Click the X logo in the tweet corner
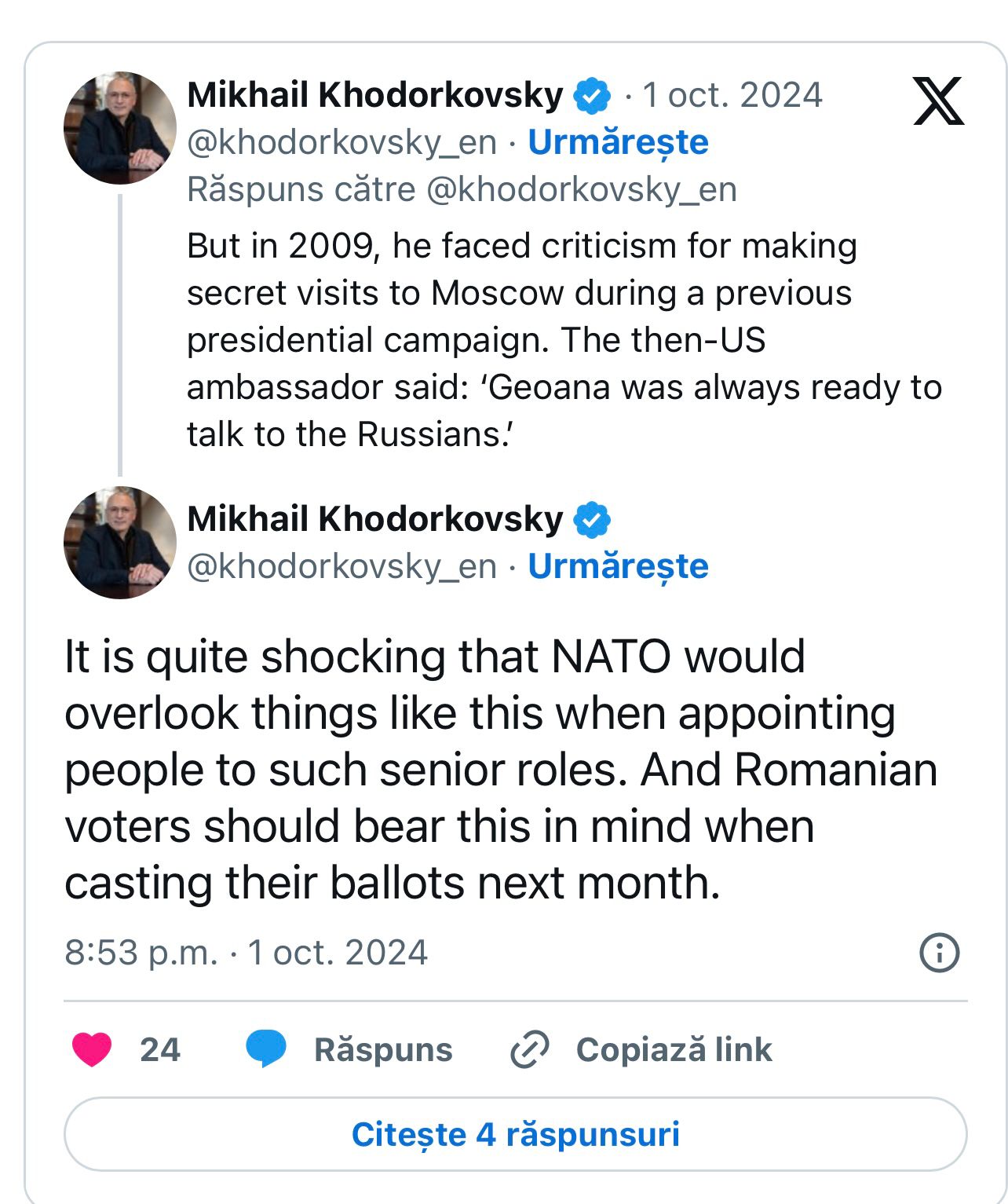This screenshot has height=1204, width=1008. (x=938, y=101)
